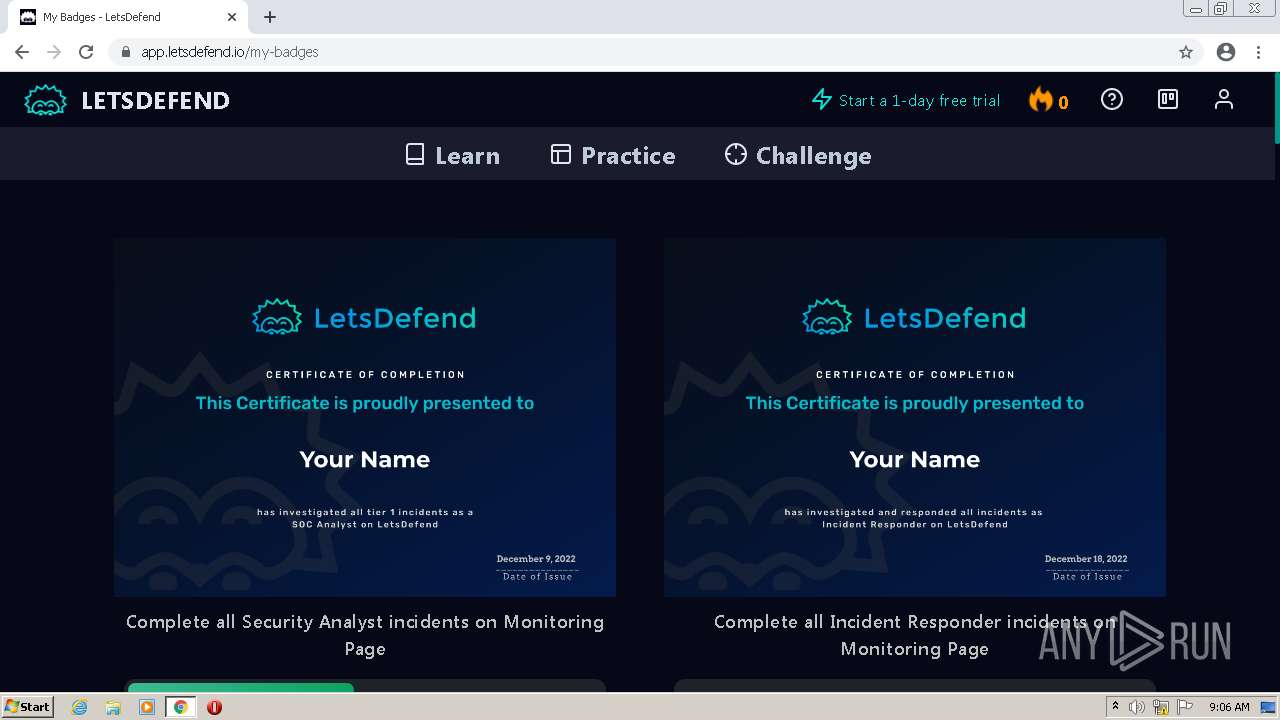Launch Internet Explorer from the taskbar
The width and height of the screenshot is (1280, 720).
[x=80, y=707]
